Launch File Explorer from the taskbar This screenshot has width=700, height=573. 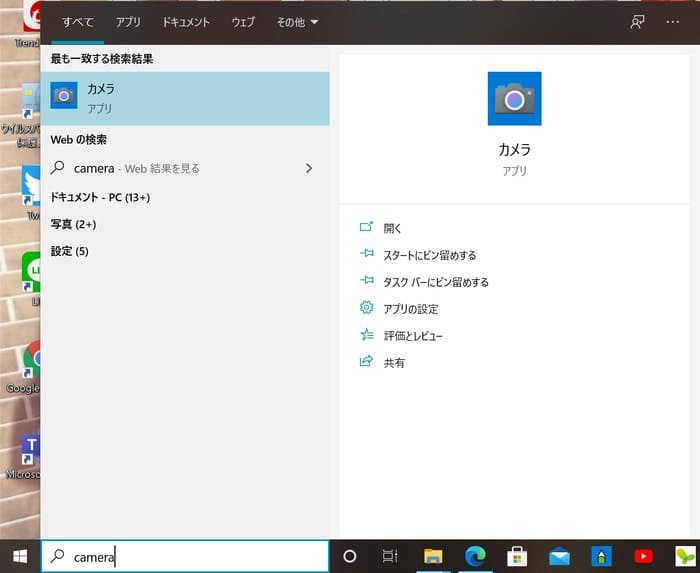(433, 556)
